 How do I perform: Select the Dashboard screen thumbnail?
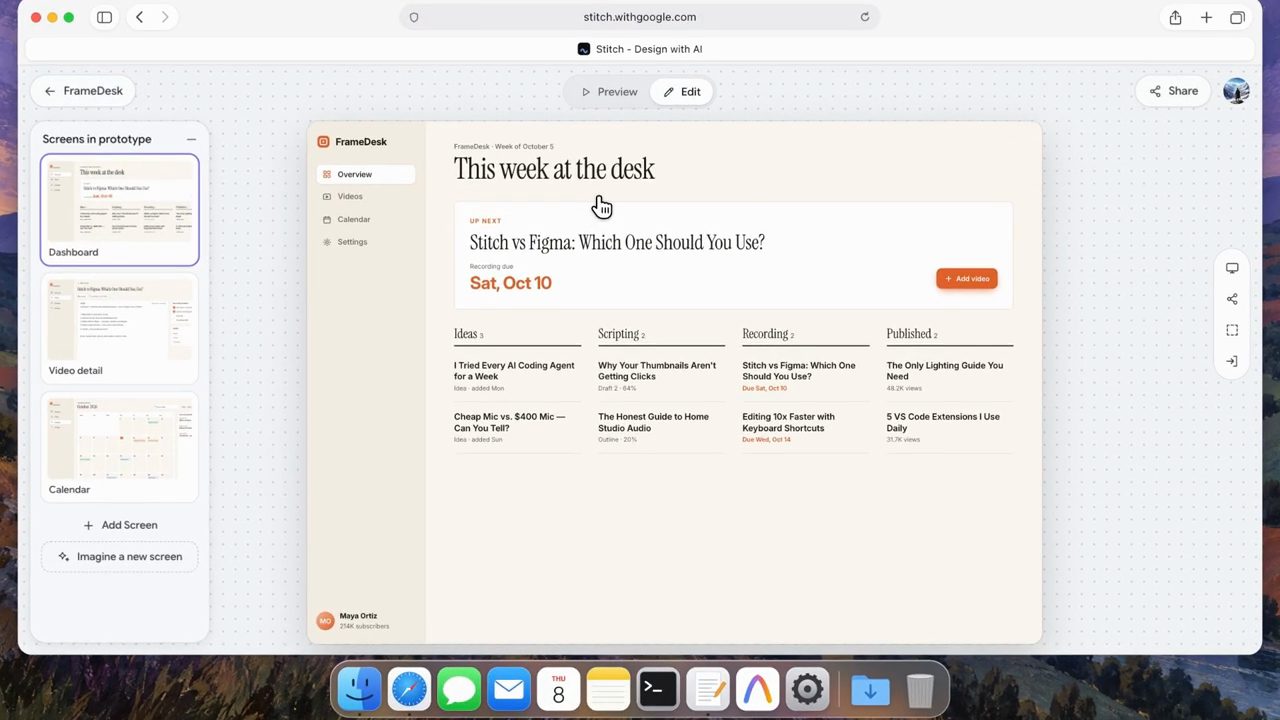[x=120, y=210]
